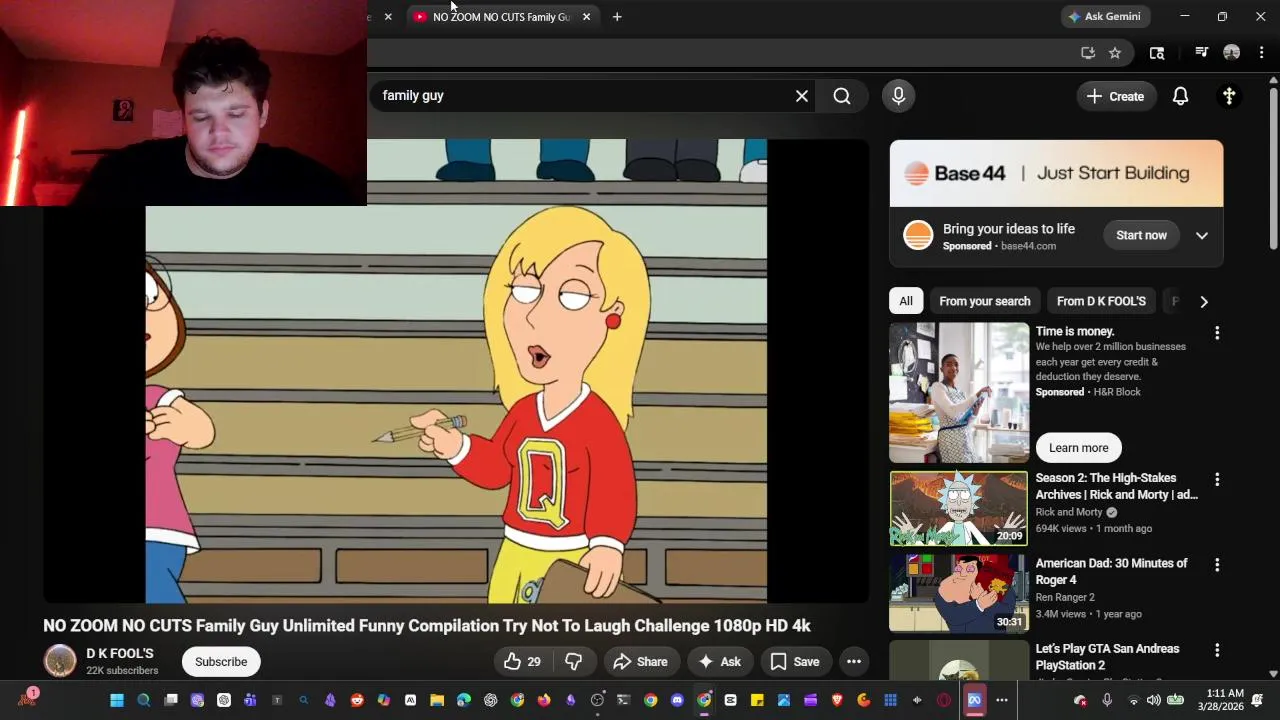
Task: Click the Share button
Action: [x=640, y=662]
